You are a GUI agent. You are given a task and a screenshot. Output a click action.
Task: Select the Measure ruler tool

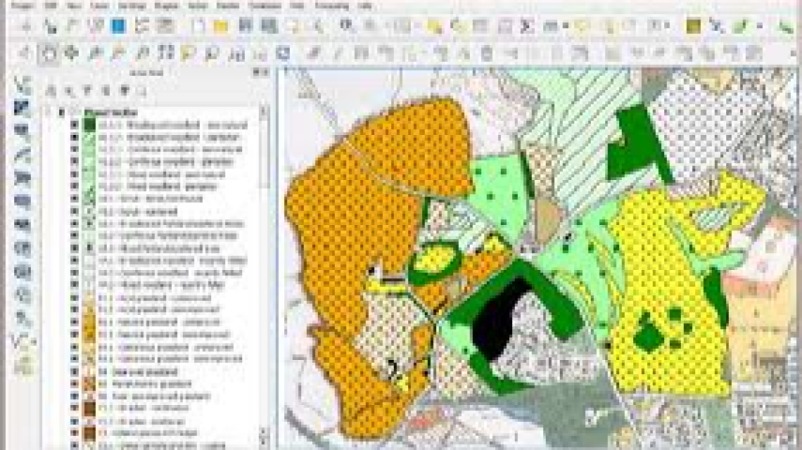(550, 26)
